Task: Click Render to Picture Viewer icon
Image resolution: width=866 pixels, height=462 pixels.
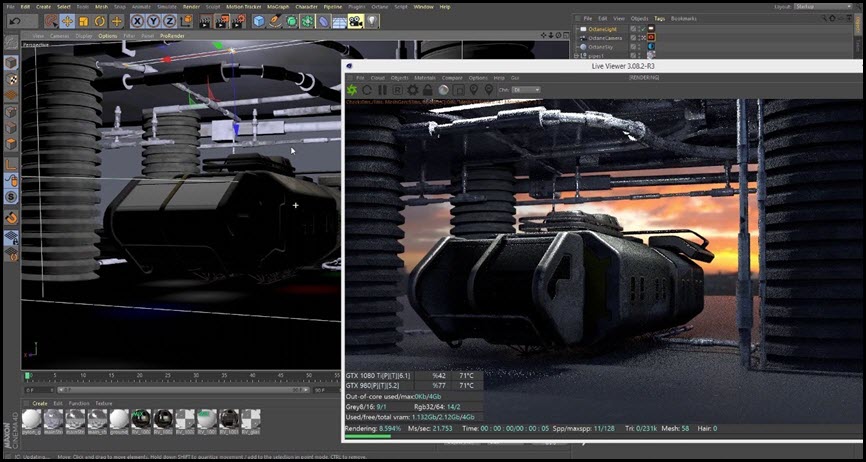Action: 221,21
